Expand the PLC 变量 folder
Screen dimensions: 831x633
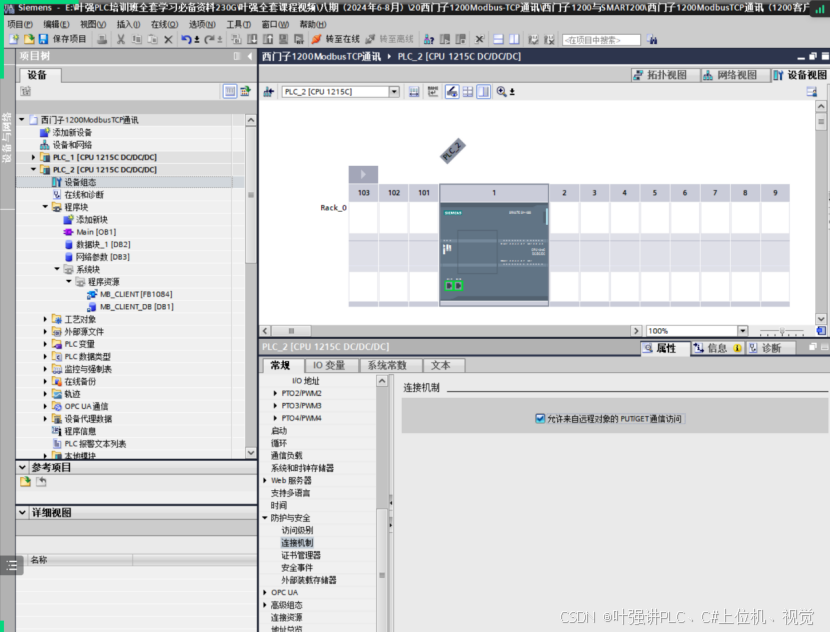pos(45,344)
